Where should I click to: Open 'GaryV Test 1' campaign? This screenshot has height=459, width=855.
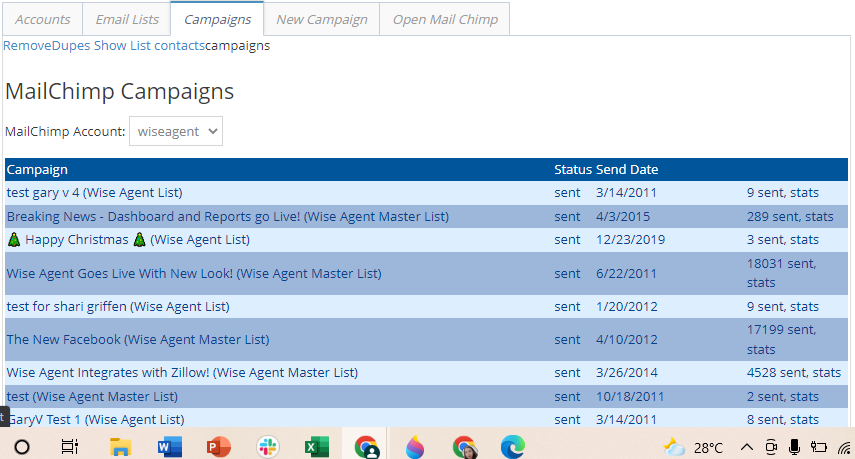point(95,419)
